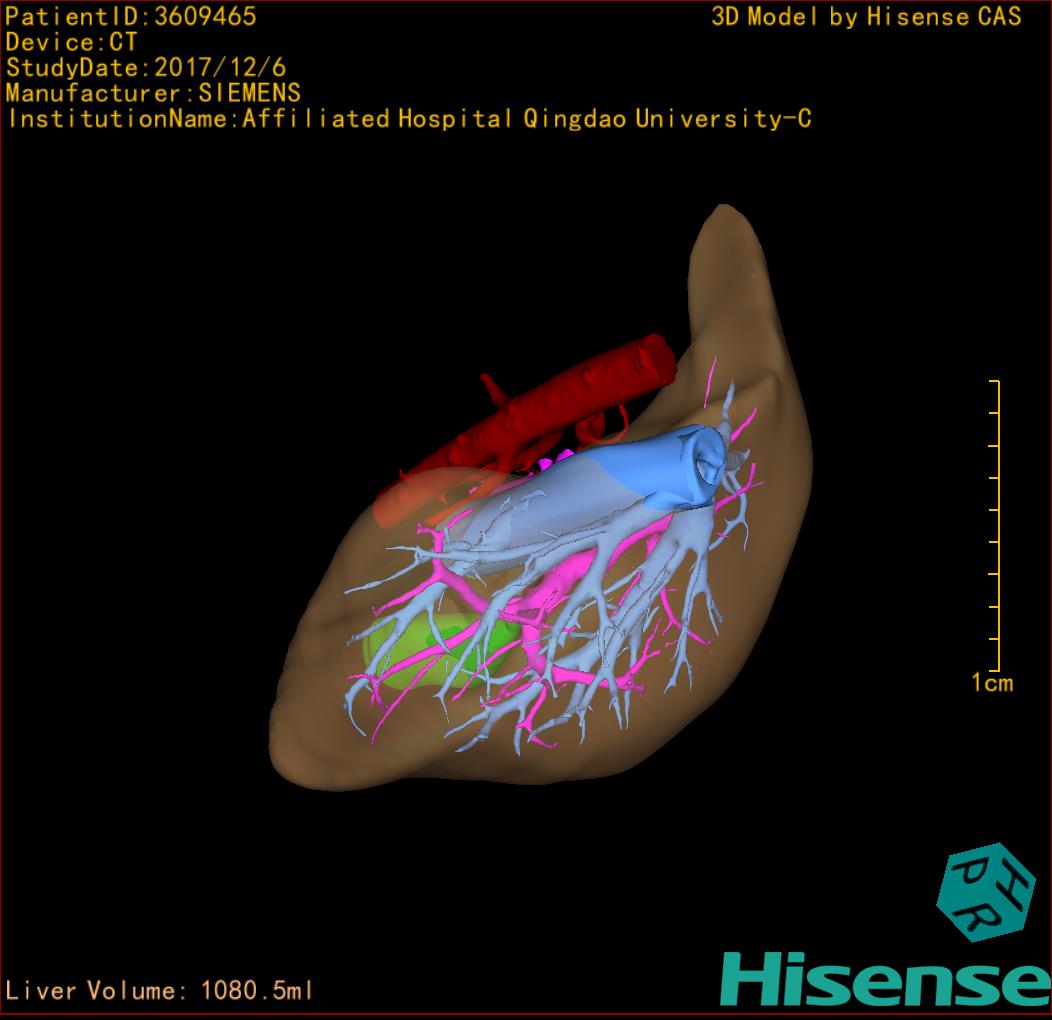
Task: Click the orientation cube in the corner
Action: pyautogui.click(x=985, y=892)
